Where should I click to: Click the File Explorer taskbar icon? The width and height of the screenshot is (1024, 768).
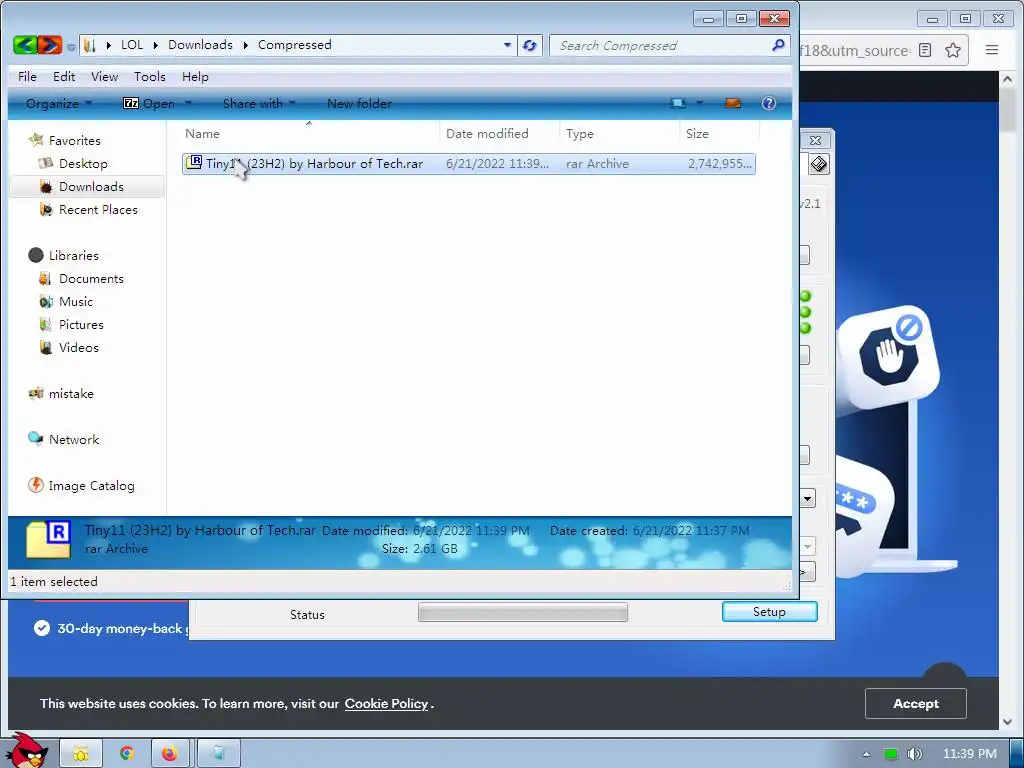[82, 754]
